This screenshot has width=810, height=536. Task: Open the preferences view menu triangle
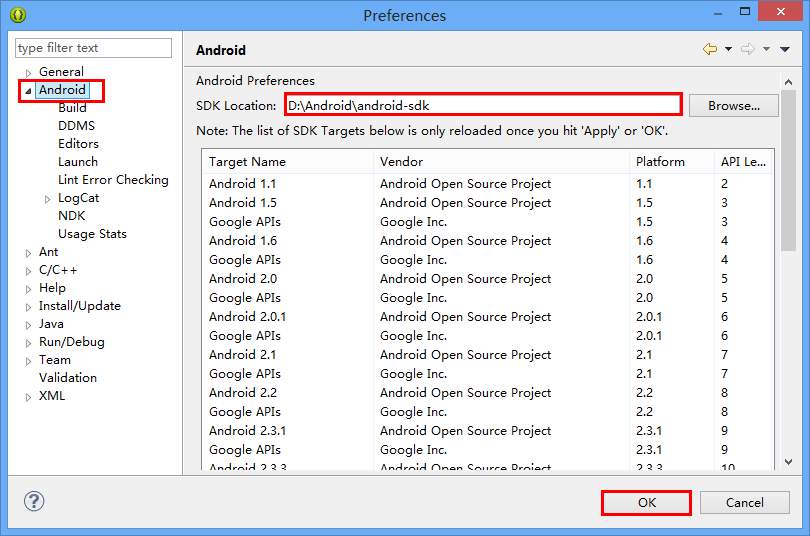[x=785, y=49]
